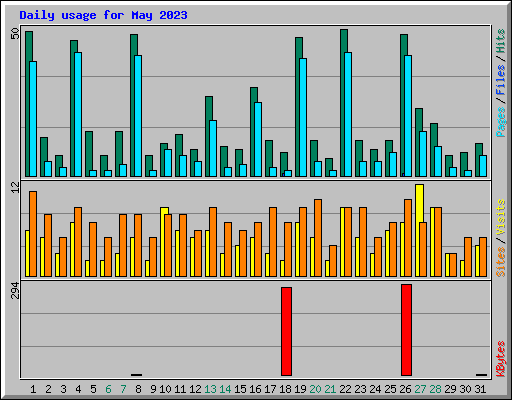Image resolution: width=512 pixels, height=400 pixels.
Task: Click day label "8" on the x-axis
Action: 138,389
